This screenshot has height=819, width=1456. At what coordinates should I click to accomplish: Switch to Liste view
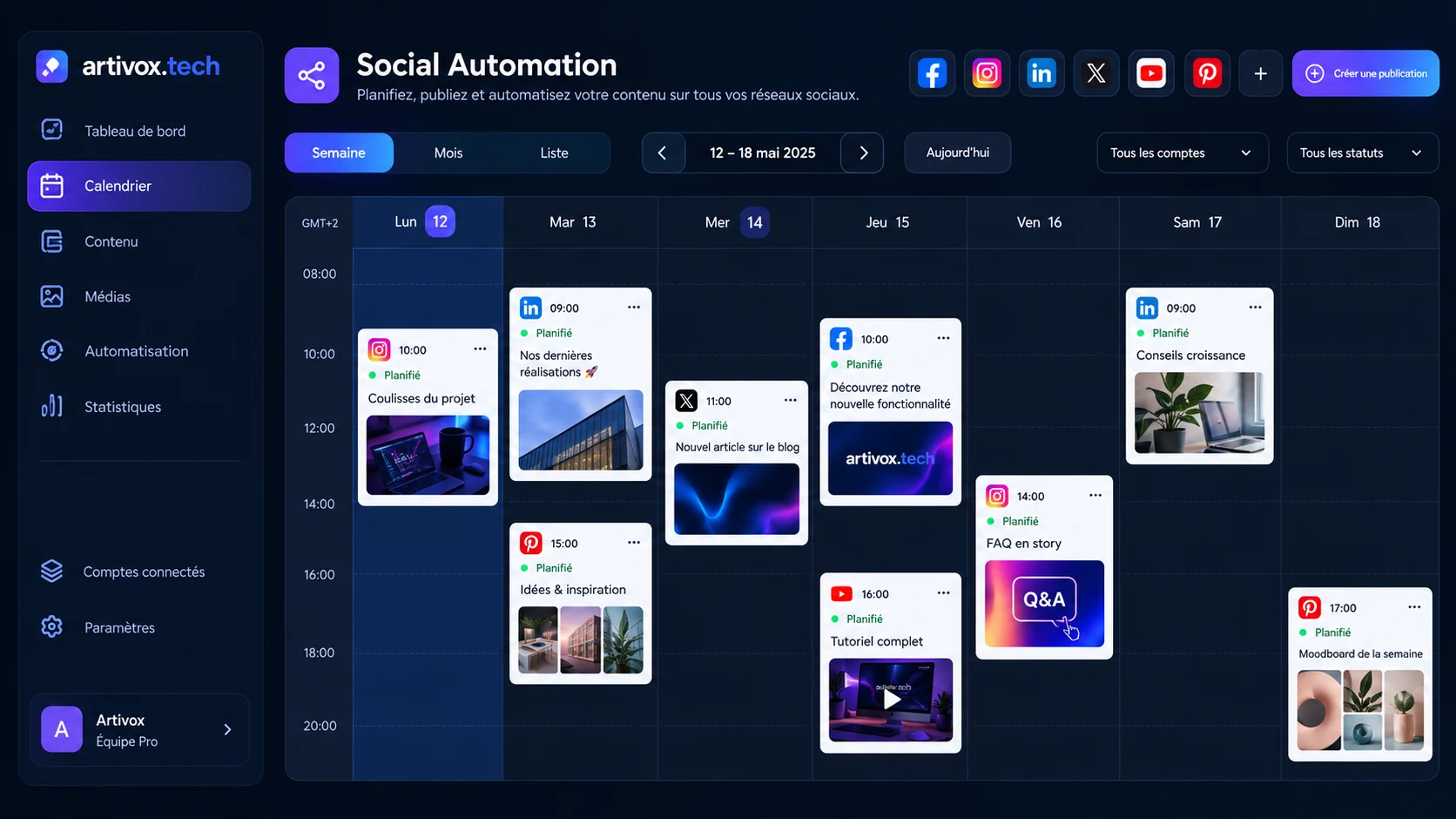point(554,152)
